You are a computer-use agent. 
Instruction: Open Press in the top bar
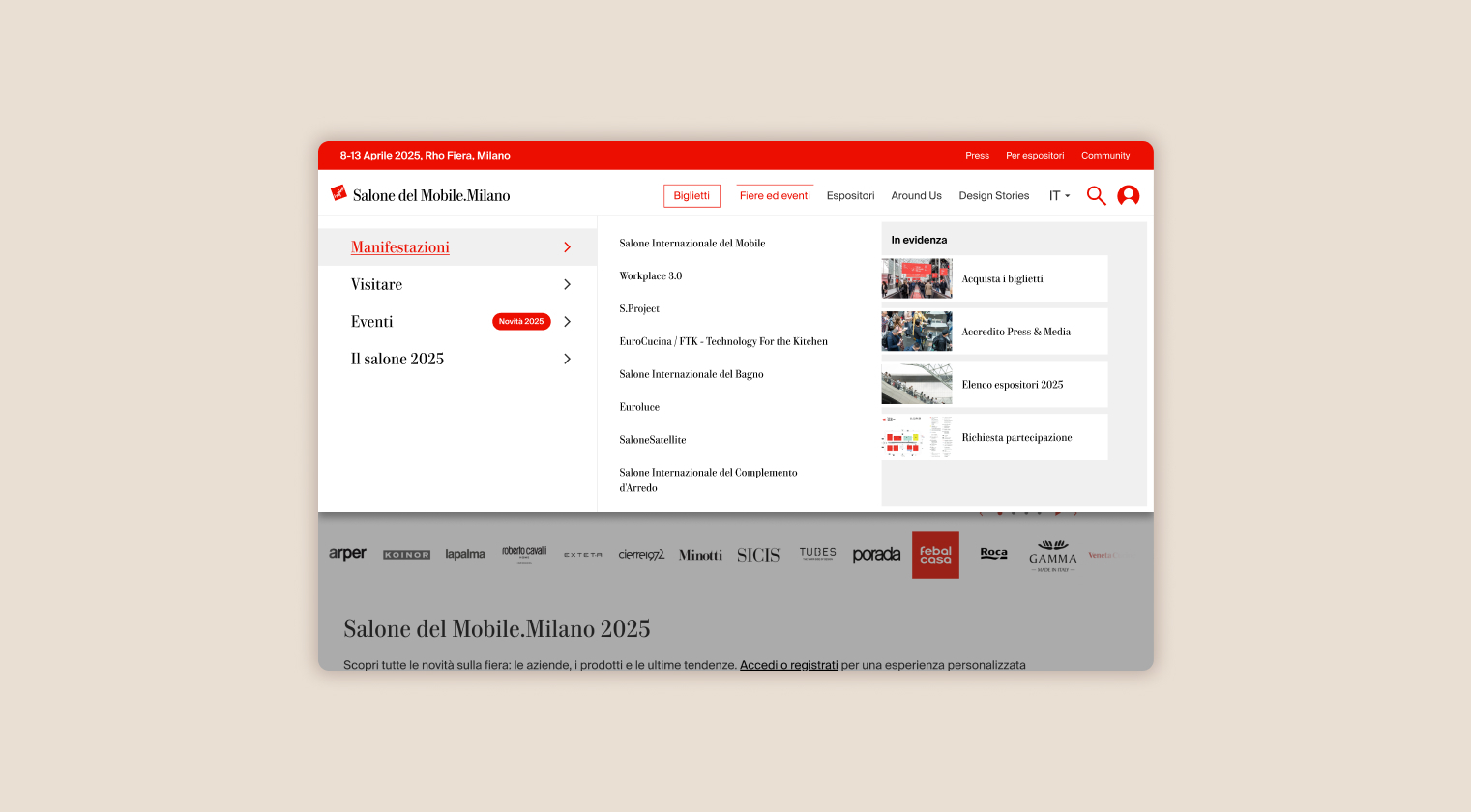977,155
